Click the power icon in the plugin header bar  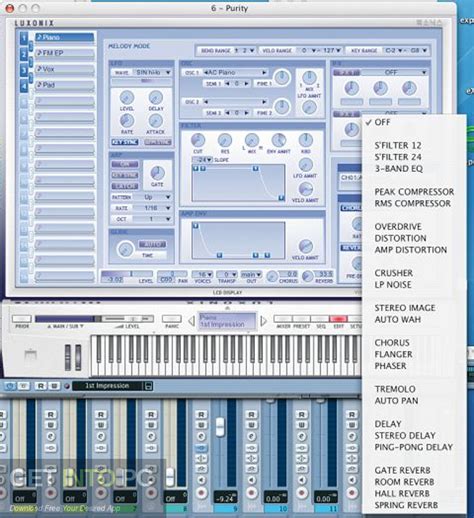pyautogui.click(x=10, y=386)
